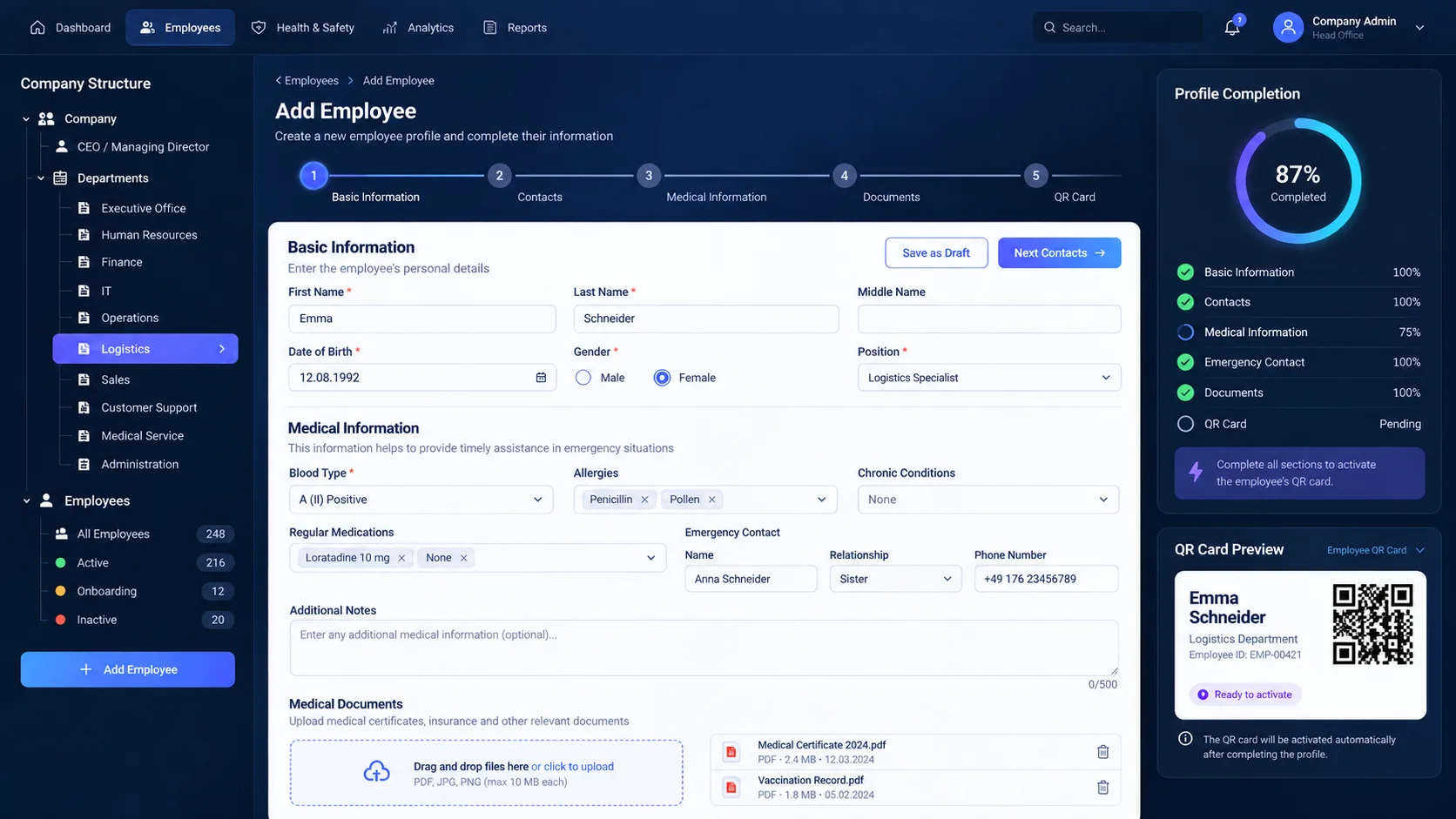The width and height of the screenshot is (1456, 819).
Task: Click the Additional Notes text area
Action: [704, 648]
